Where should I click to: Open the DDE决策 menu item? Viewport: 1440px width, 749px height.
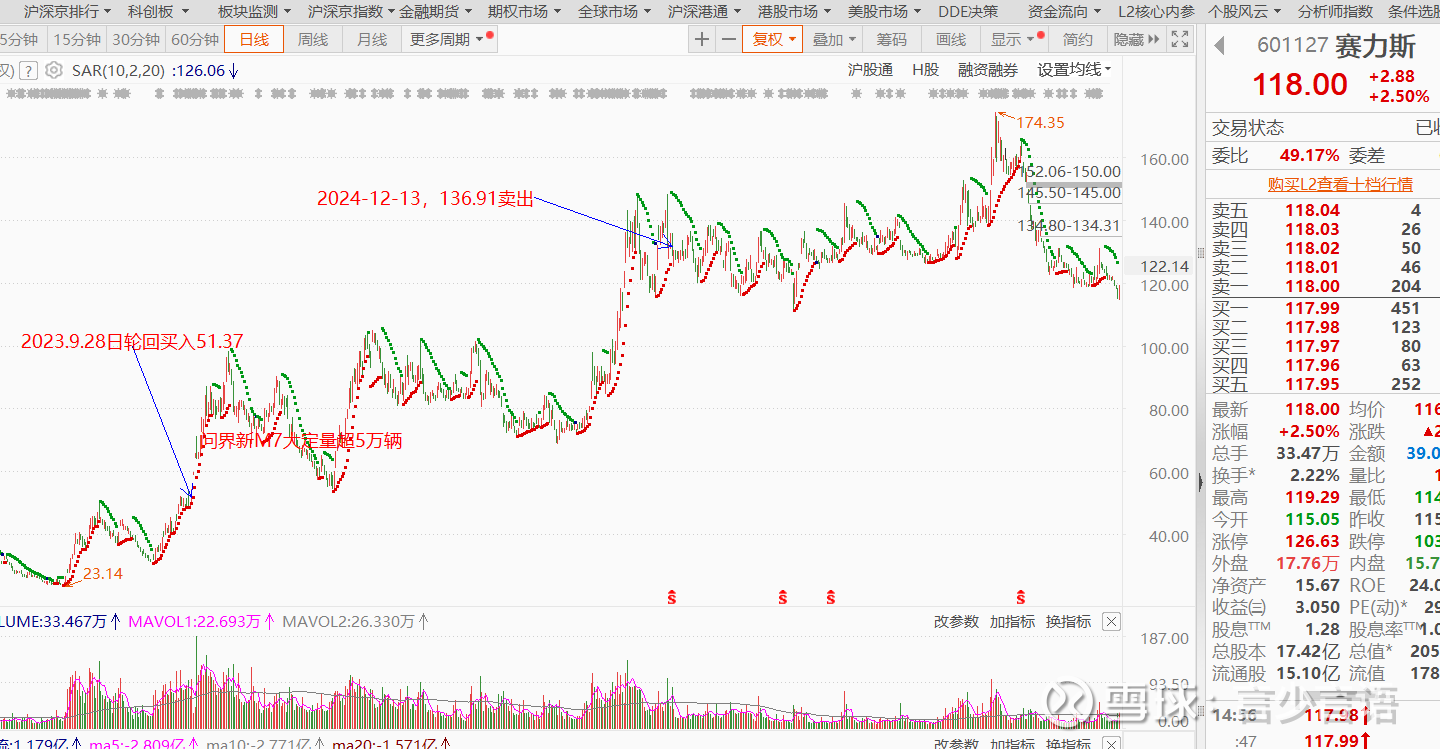pyautogui.click(x=967, y=11)
